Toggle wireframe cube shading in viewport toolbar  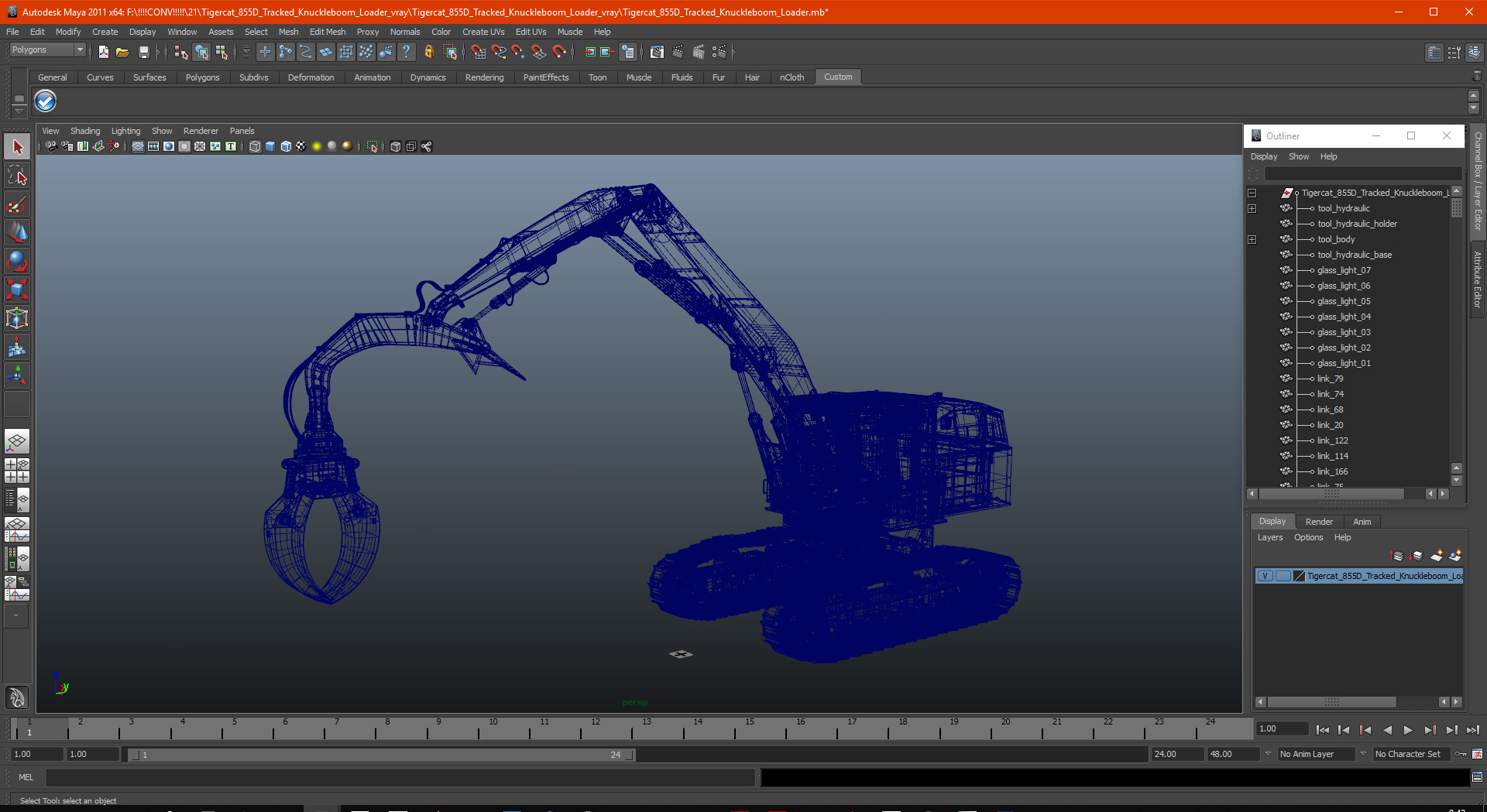(x=255, y=146)
